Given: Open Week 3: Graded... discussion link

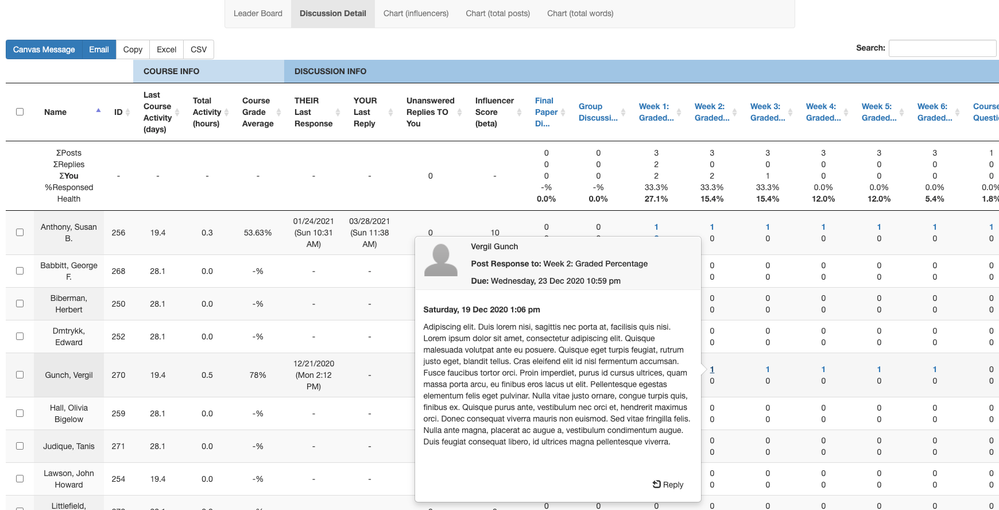Looking at the screenshot, I should coord(767,112).
